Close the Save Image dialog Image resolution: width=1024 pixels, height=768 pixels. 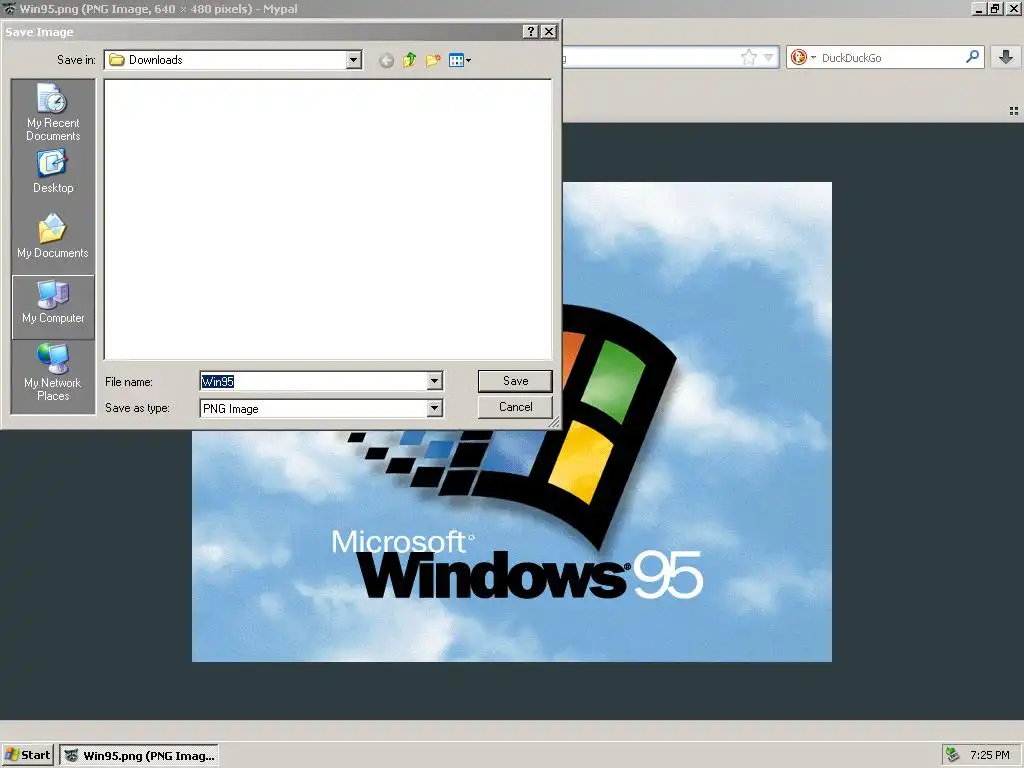(x=549, y=32)
